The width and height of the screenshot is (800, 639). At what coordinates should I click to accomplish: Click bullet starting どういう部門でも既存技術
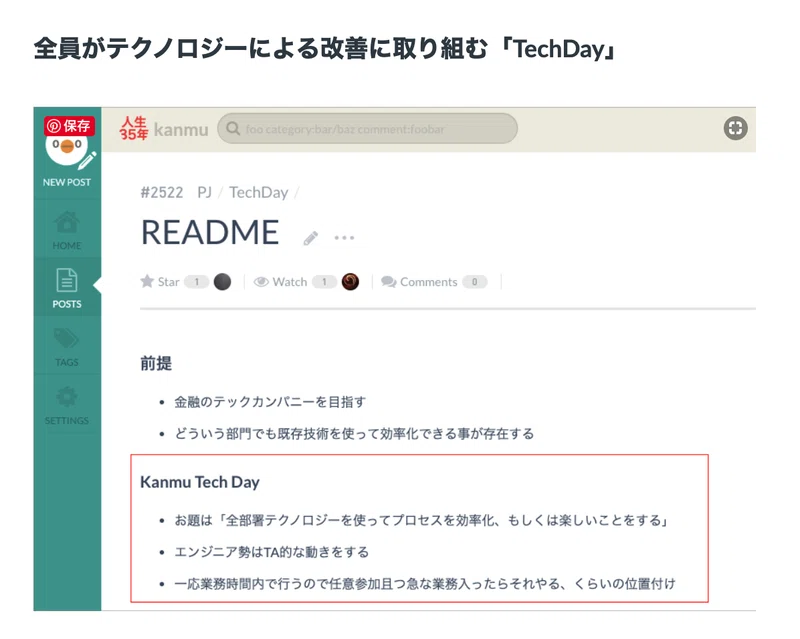click(x=354, y=434)
